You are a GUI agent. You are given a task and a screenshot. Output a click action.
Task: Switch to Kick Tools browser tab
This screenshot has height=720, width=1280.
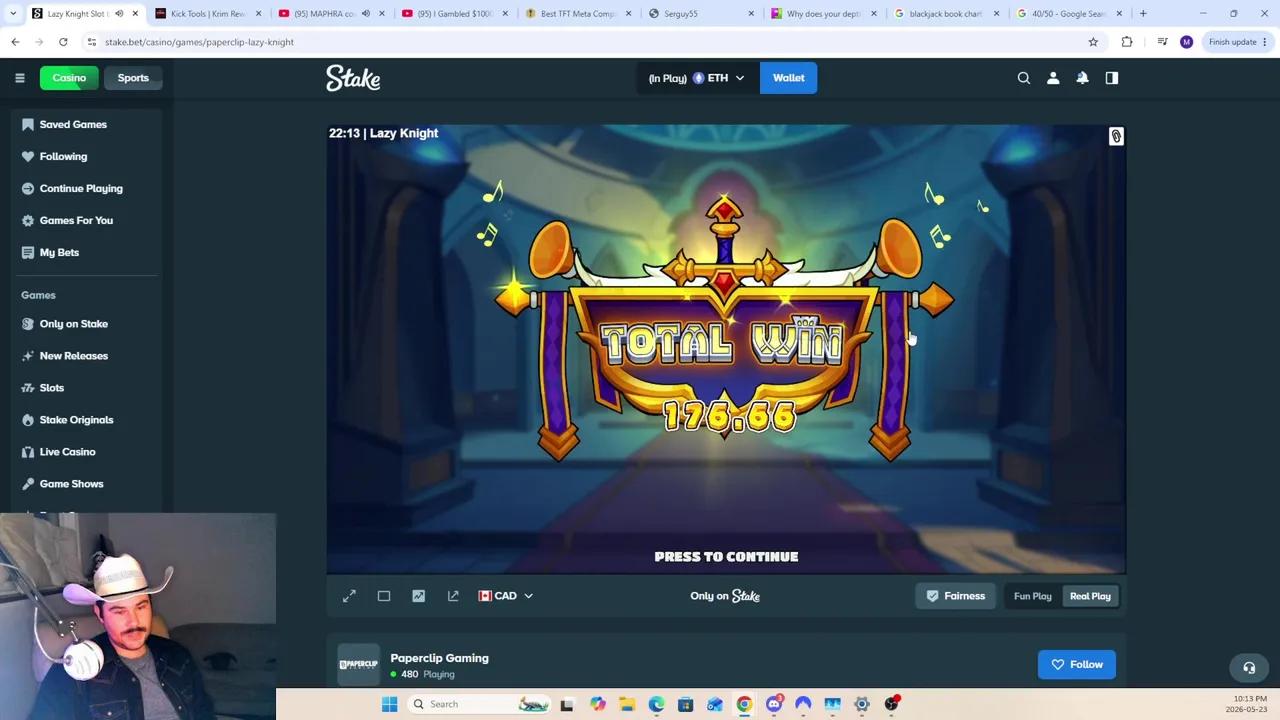point(208,14)
